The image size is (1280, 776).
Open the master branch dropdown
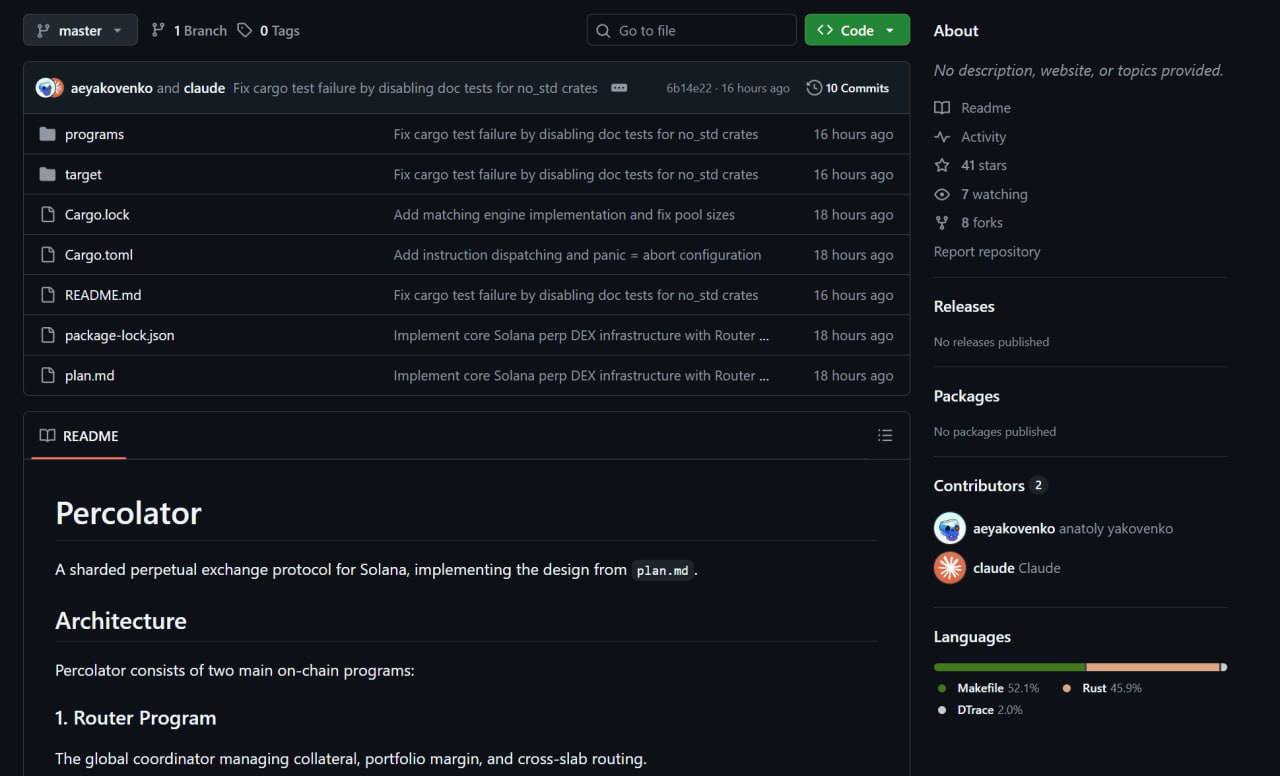pos(80,31)
